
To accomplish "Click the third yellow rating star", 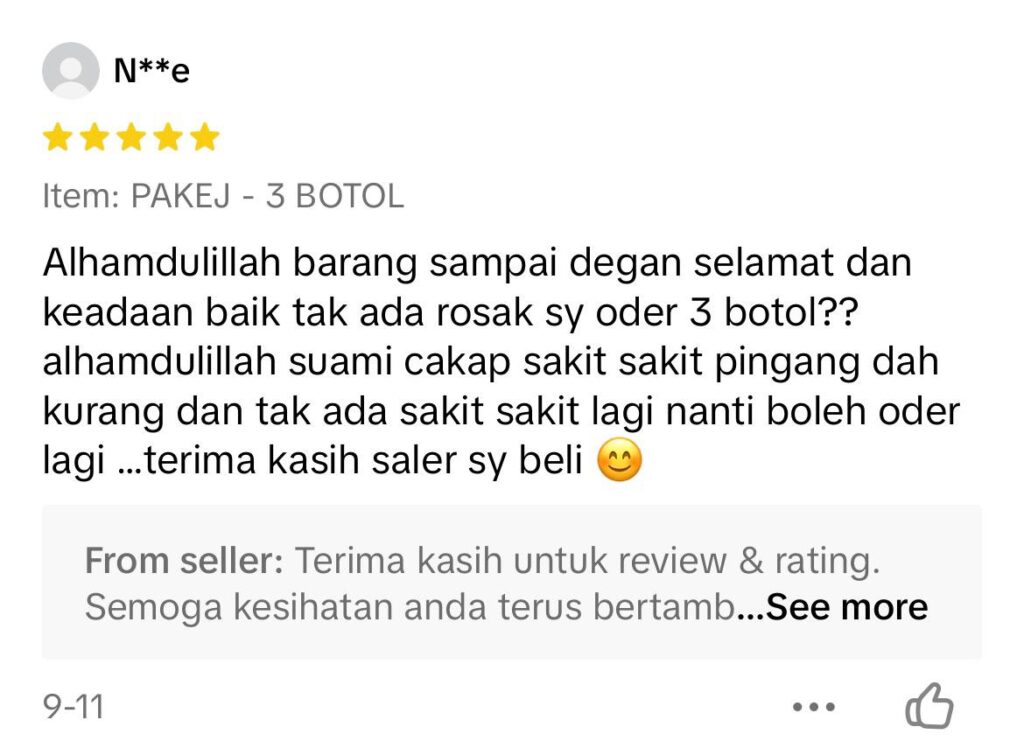I will 131,137.
